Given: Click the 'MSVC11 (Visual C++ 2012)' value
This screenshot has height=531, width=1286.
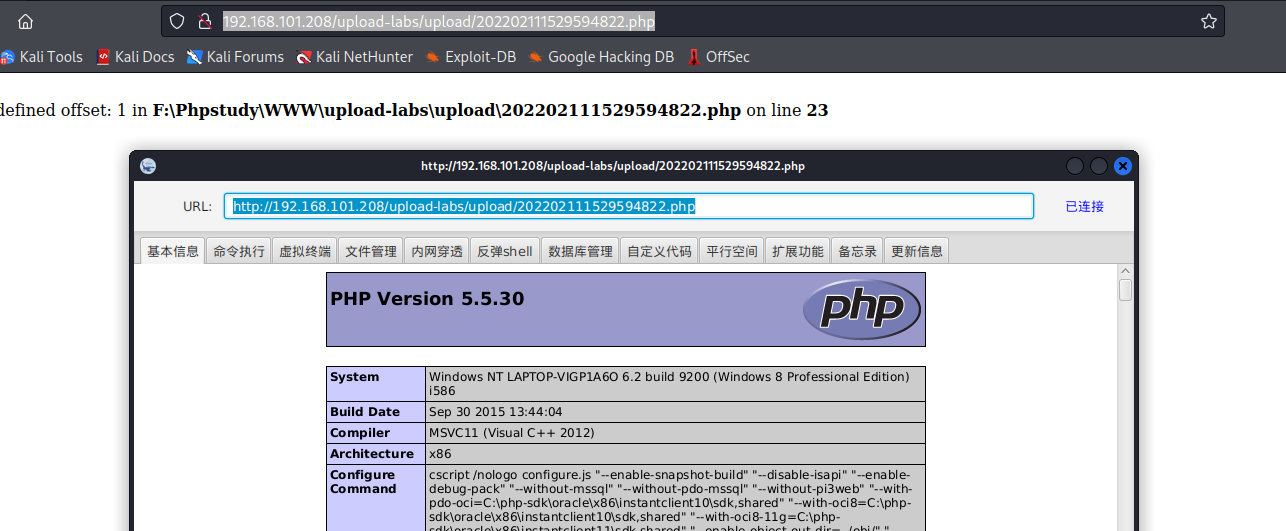Looking at the screenshot, I should pyautogui.click(x=512, y=433).
